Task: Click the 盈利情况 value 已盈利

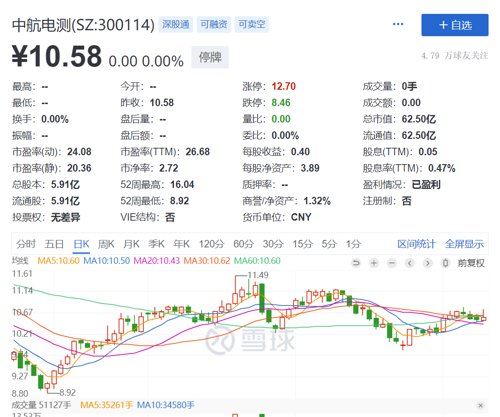Action: [x=426, y=184]
